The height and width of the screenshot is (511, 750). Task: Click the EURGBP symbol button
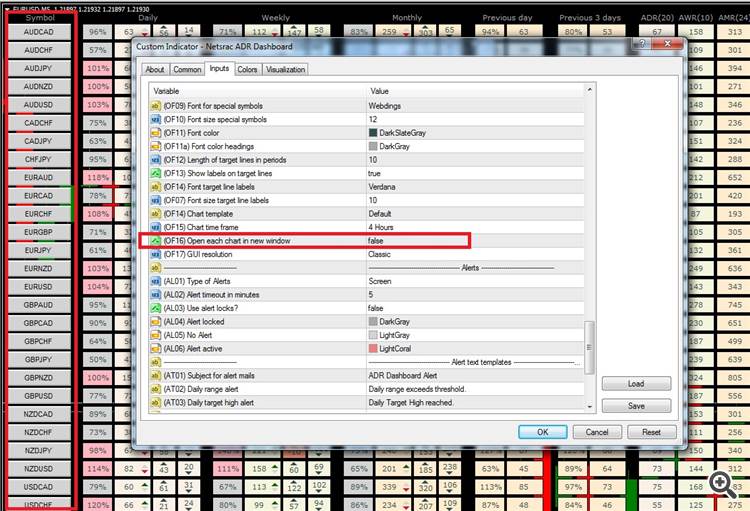click(x=39, y=232)
